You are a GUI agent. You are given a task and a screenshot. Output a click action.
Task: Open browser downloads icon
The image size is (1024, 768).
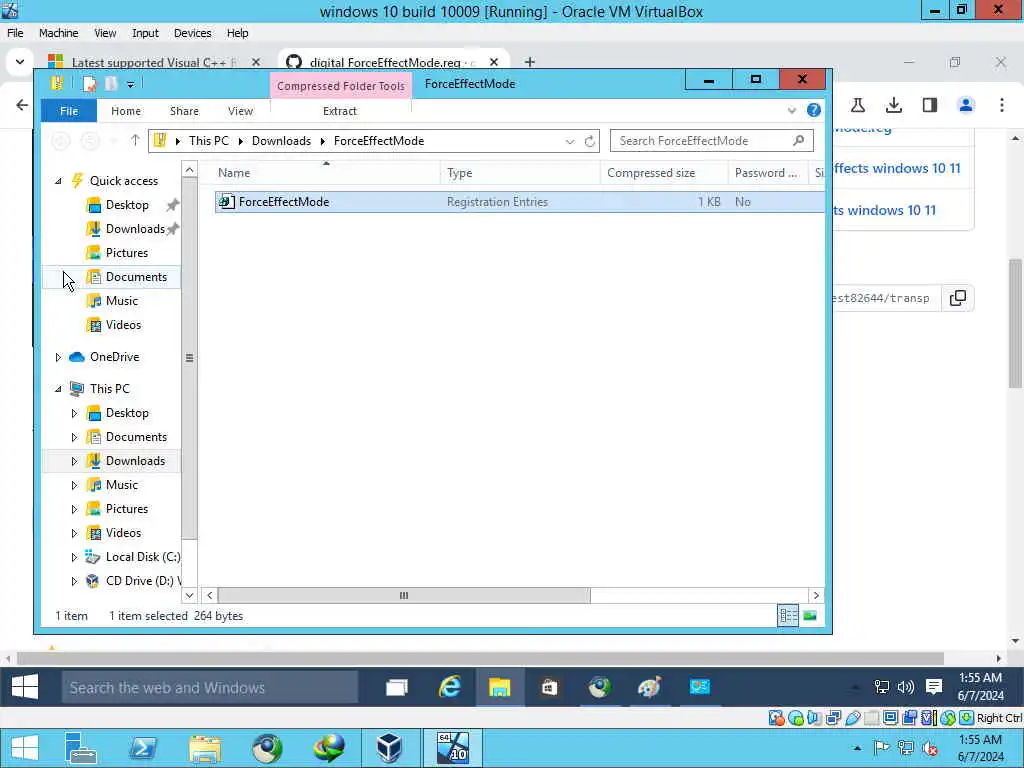tap(893, 105)
